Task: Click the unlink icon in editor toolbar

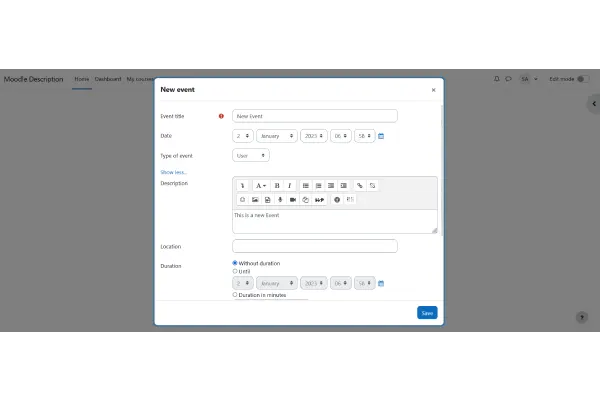Action: tap(373, 185)
